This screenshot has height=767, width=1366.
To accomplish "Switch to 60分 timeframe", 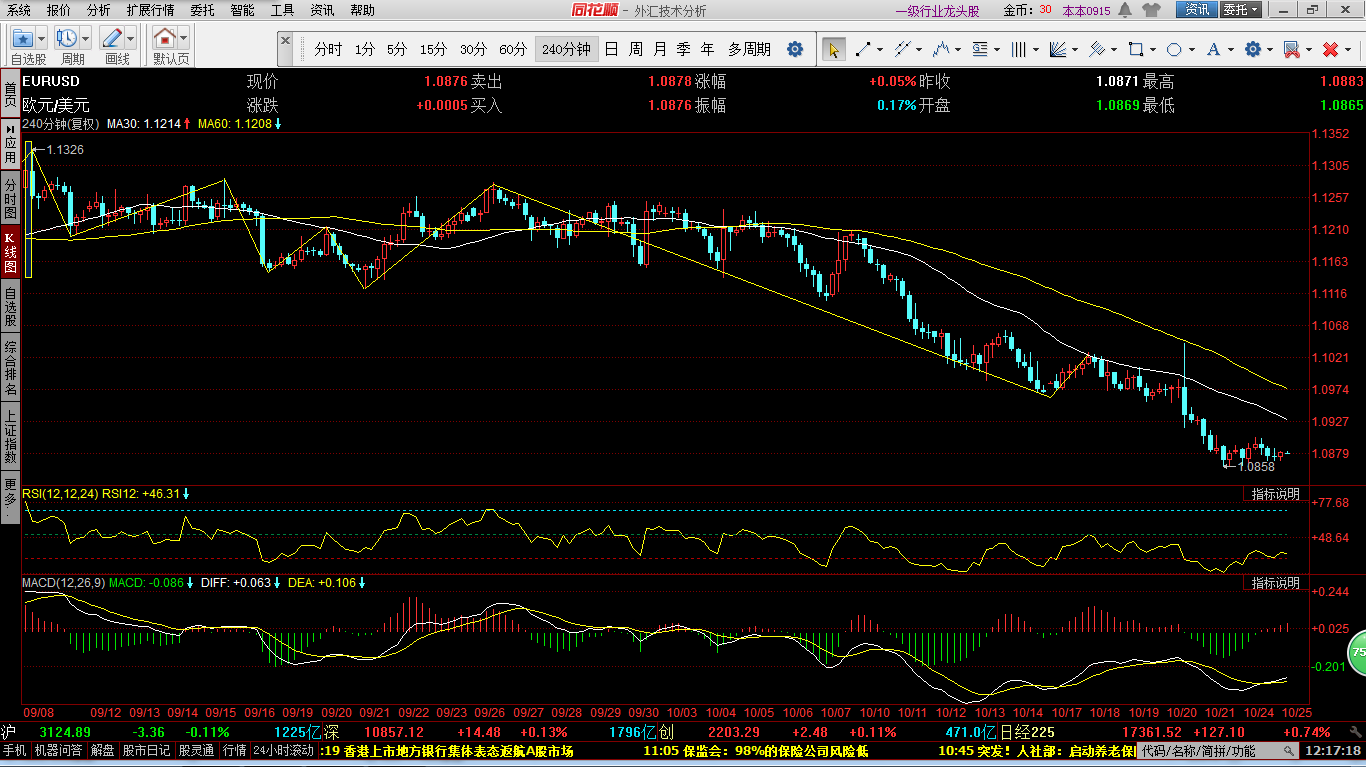I will [513, 49].
